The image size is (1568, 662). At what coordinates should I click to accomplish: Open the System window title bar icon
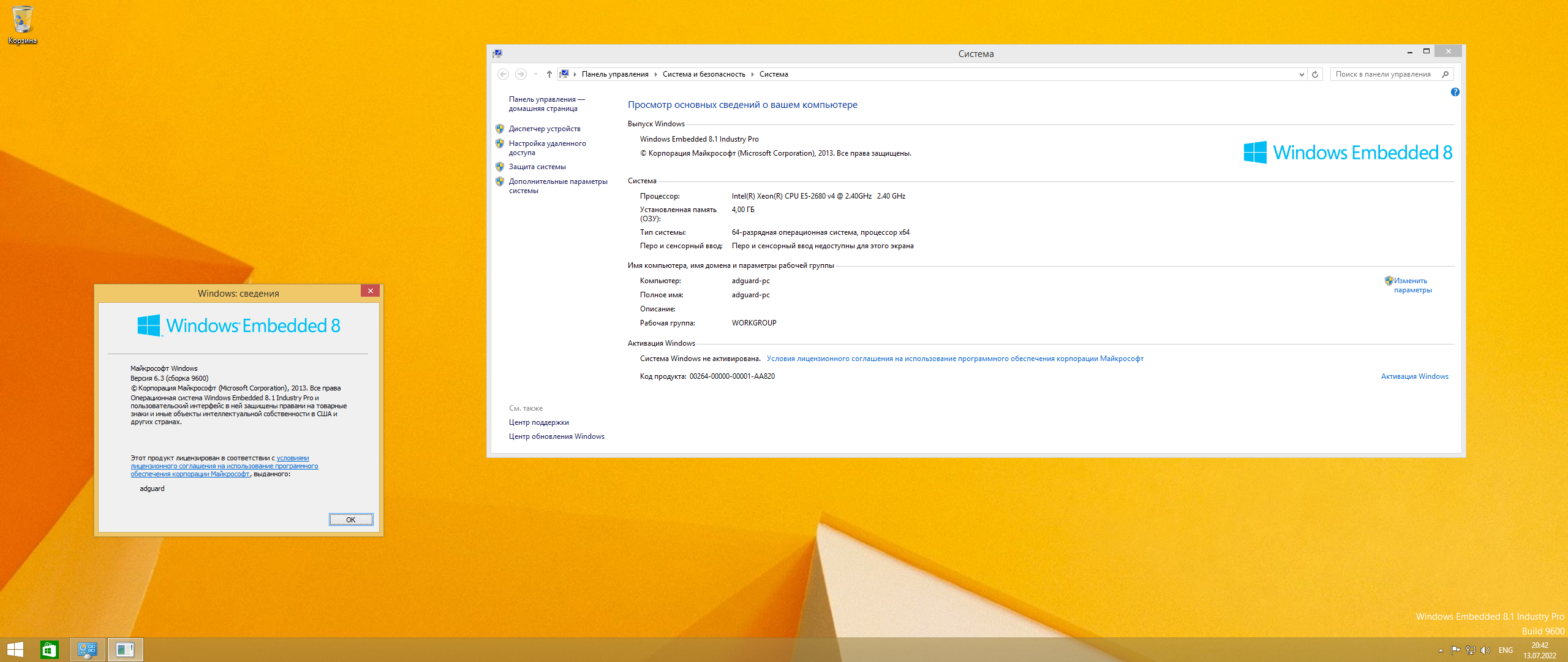[497, 54]
